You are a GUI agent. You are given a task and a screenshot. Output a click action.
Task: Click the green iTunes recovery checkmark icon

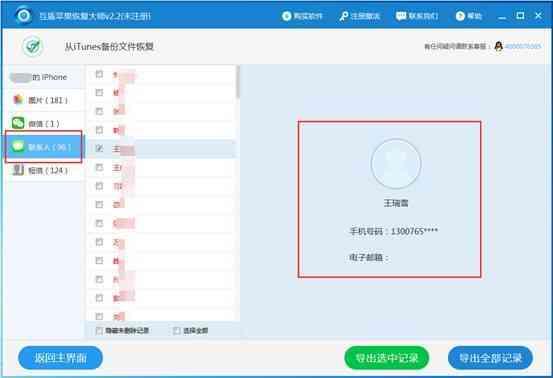click(33, 46)
